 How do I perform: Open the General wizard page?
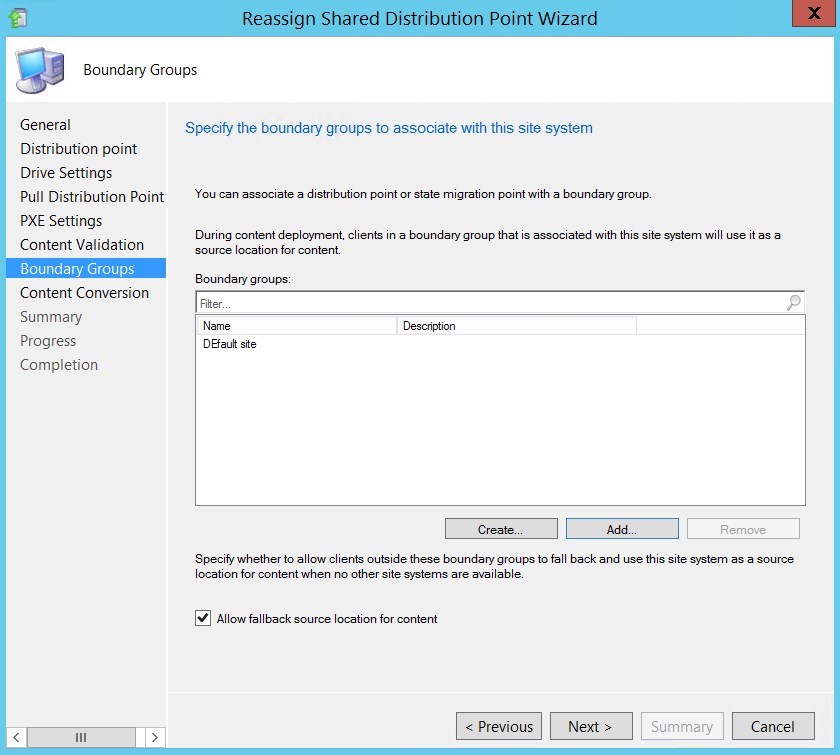click(x=44, y=124)
